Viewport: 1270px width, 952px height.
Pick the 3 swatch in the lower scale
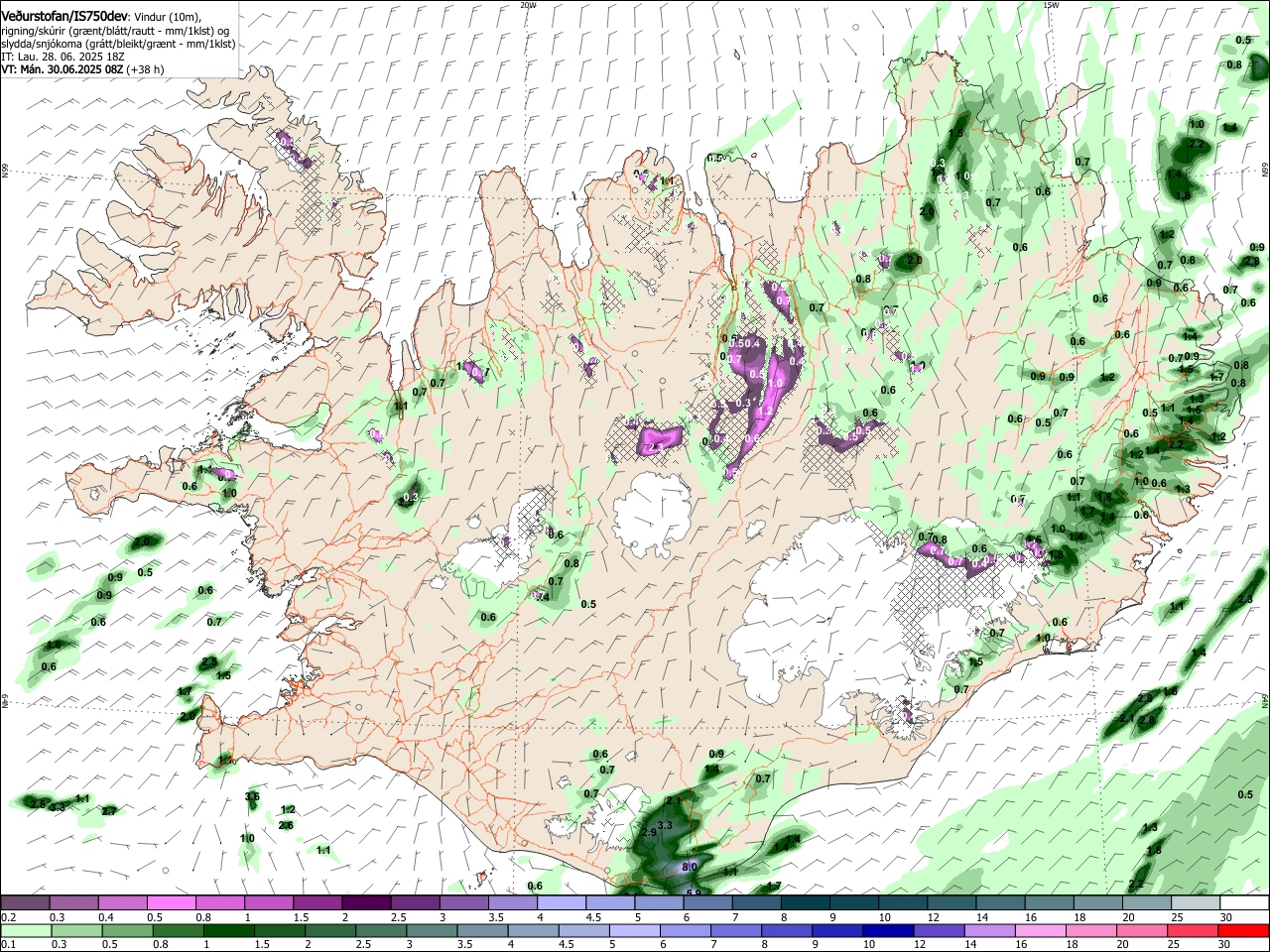[430, 930]
